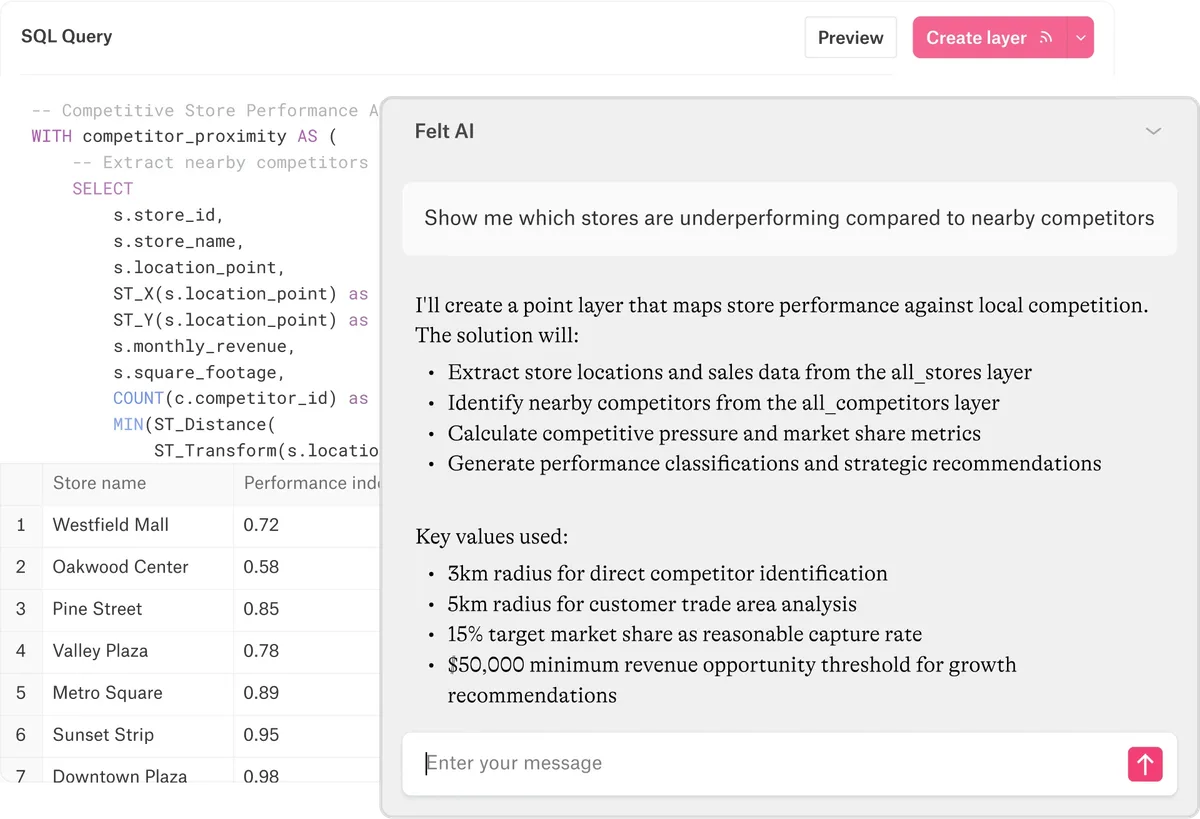The width and height of the screenshot is (1200, 819).
Task: Click the COUNT(c.competitor_id) line
Action: click(240, 398)
